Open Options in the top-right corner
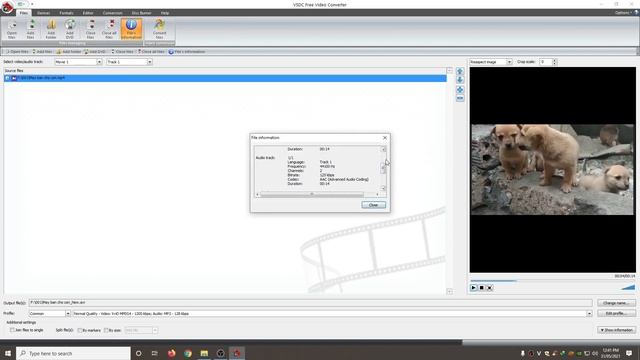This screenshot has height=360, width=640. pos(623,13)
